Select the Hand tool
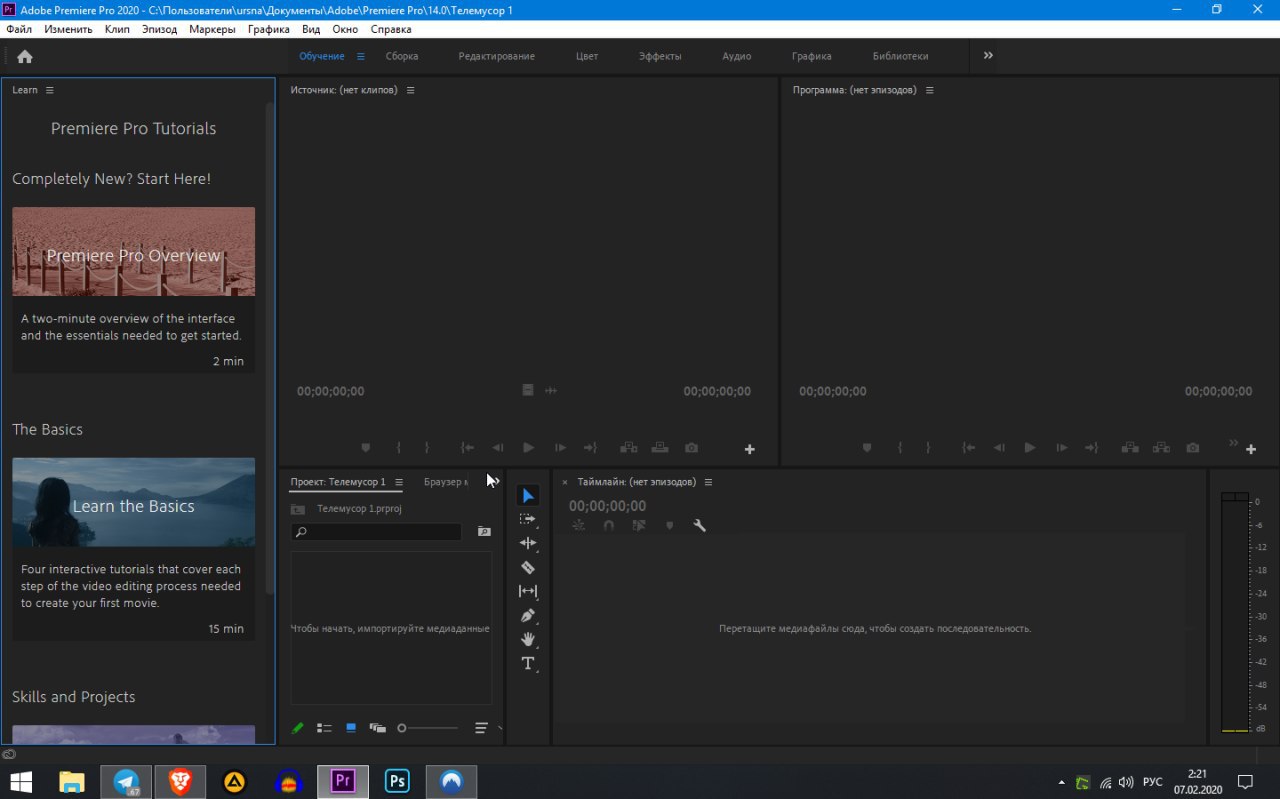Image resolution: width=1280 pixels, height=799 pixels. [528, 639]
